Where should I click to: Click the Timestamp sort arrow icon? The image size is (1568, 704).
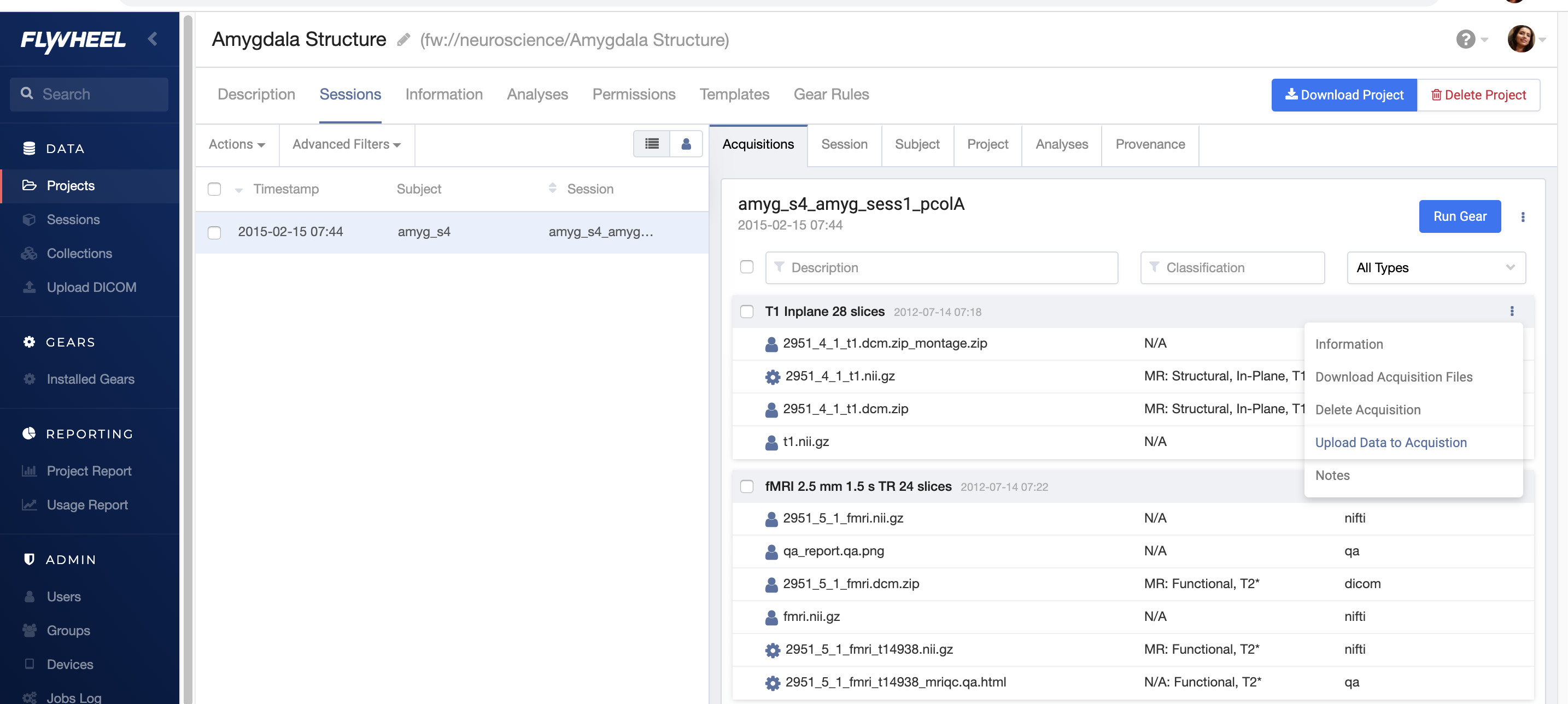click(x=238, y=190)
